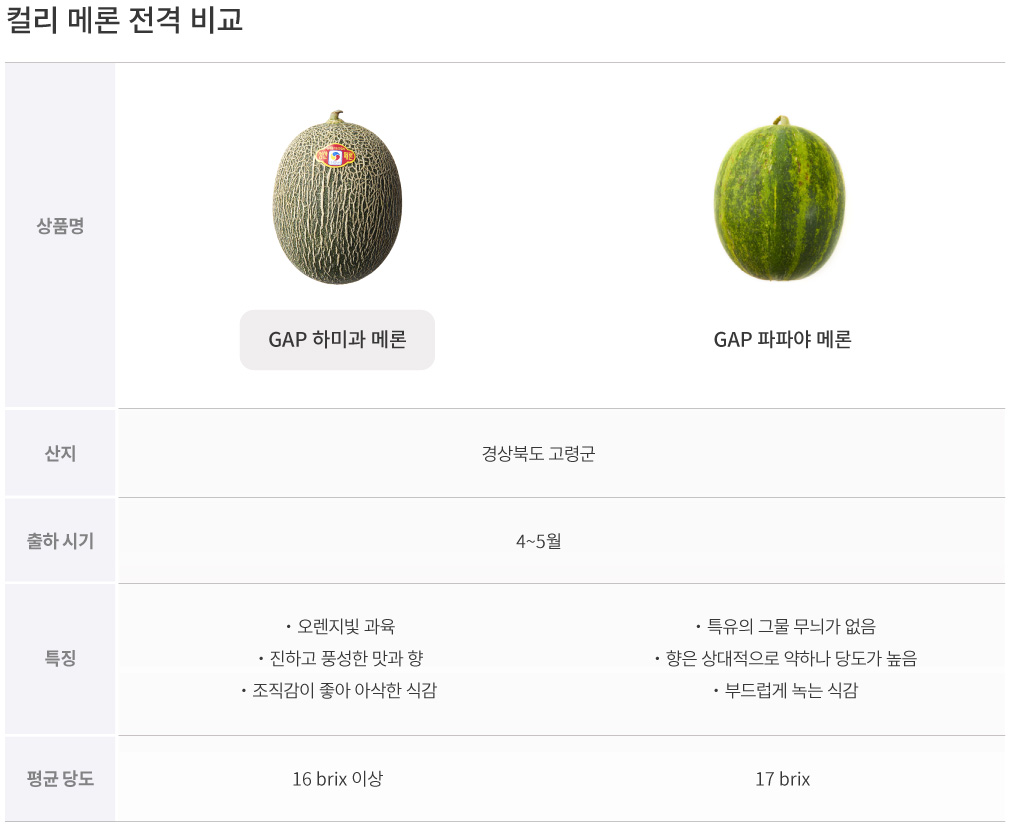Click the 평균 당도 row header
This screenshot has width=1010, height=827.
click(60, 779)
